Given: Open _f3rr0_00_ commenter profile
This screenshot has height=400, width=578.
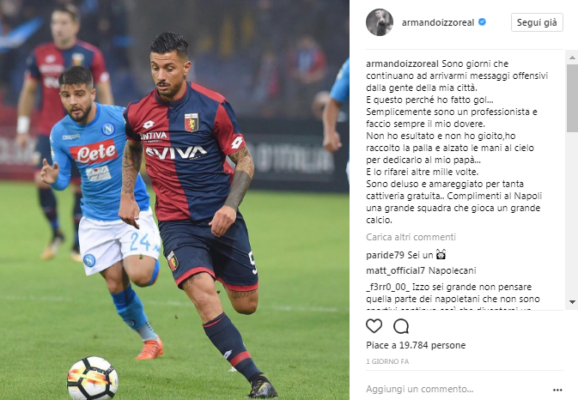Looking at the screenshot, I should (x=387, y=287).
